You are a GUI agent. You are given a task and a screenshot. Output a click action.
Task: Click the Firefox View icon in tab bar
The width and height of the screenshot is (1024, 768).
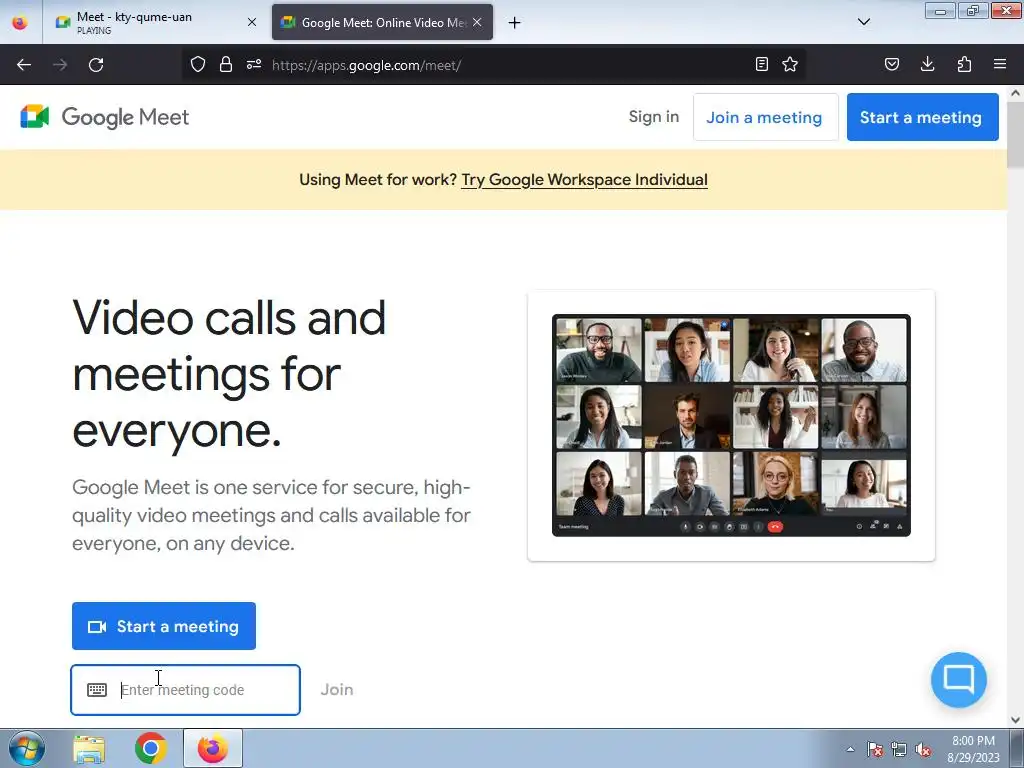20,23
